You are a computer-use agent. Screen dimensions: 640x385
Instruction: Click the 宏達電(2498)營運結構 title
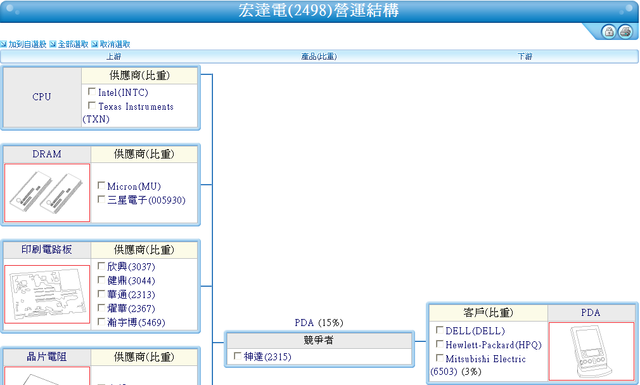(318, 10)
